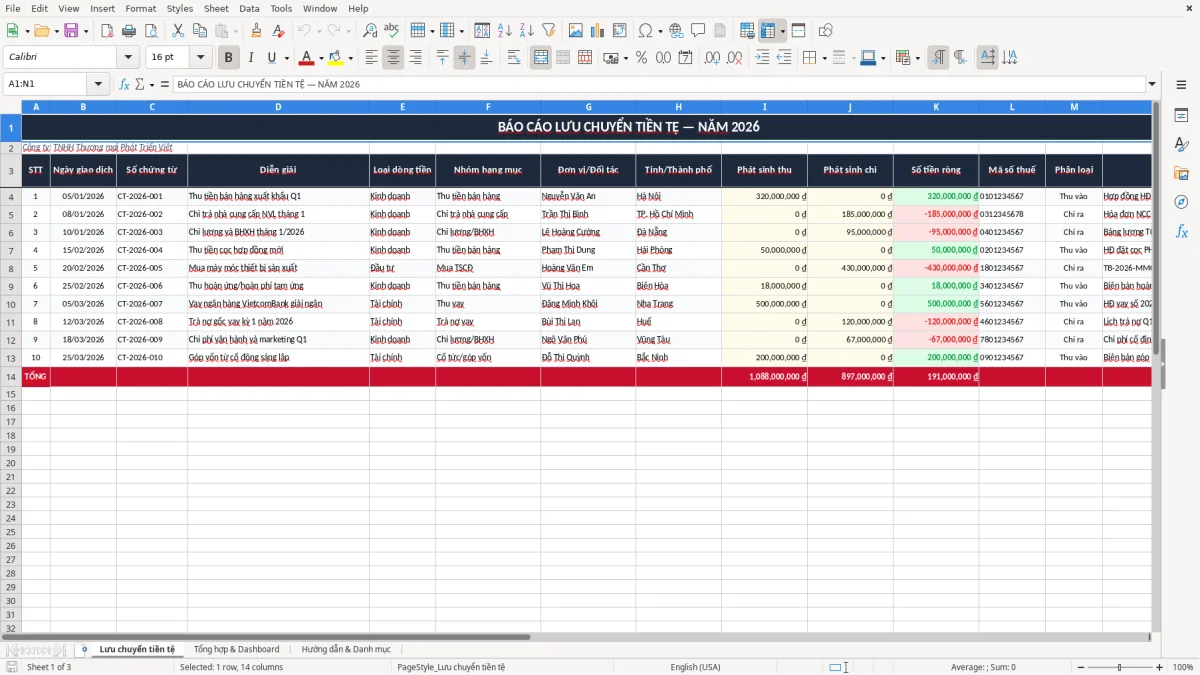Expand the Name Box dropdown
1200x675 pixels.
(98, 84)
